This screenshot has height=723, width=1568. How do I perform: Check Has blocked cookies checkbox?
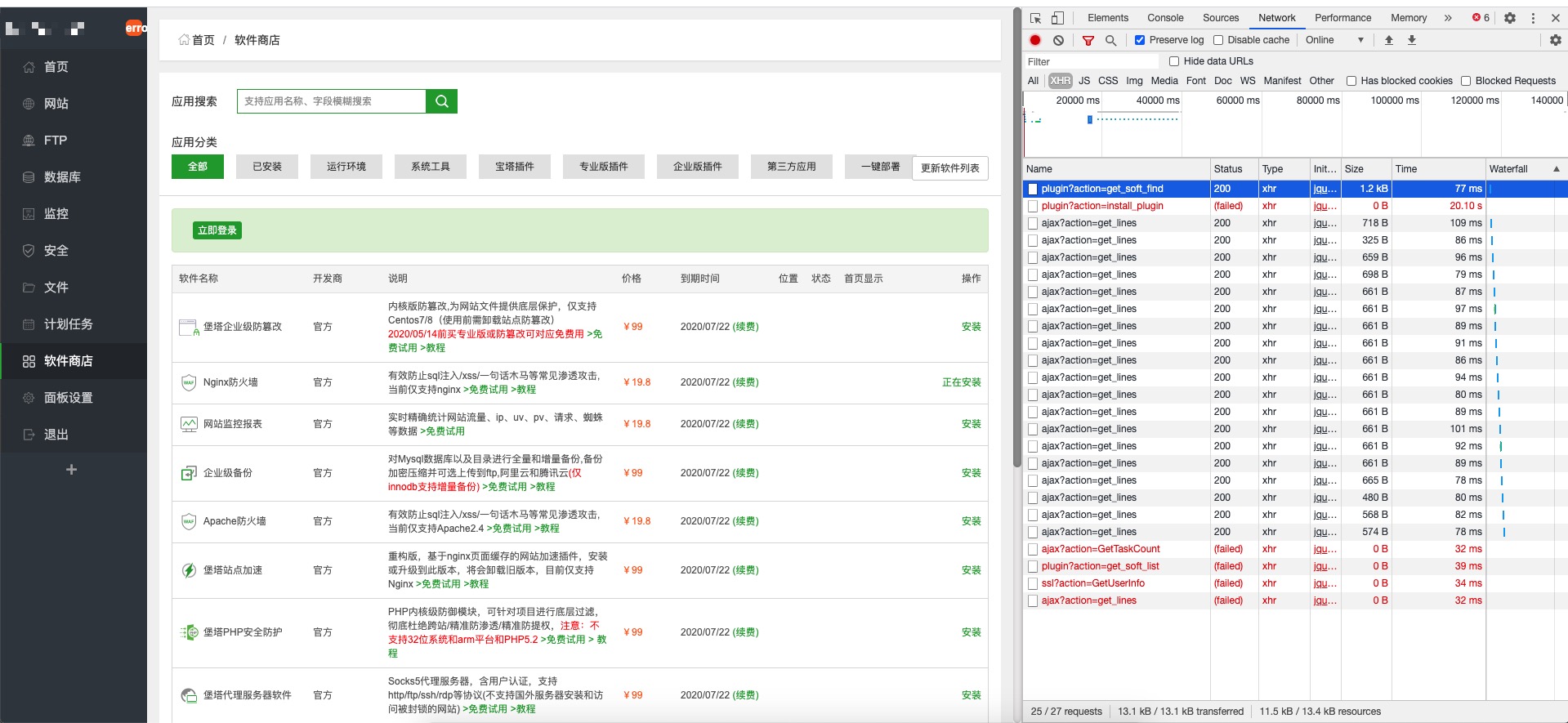pos(1351,81)
